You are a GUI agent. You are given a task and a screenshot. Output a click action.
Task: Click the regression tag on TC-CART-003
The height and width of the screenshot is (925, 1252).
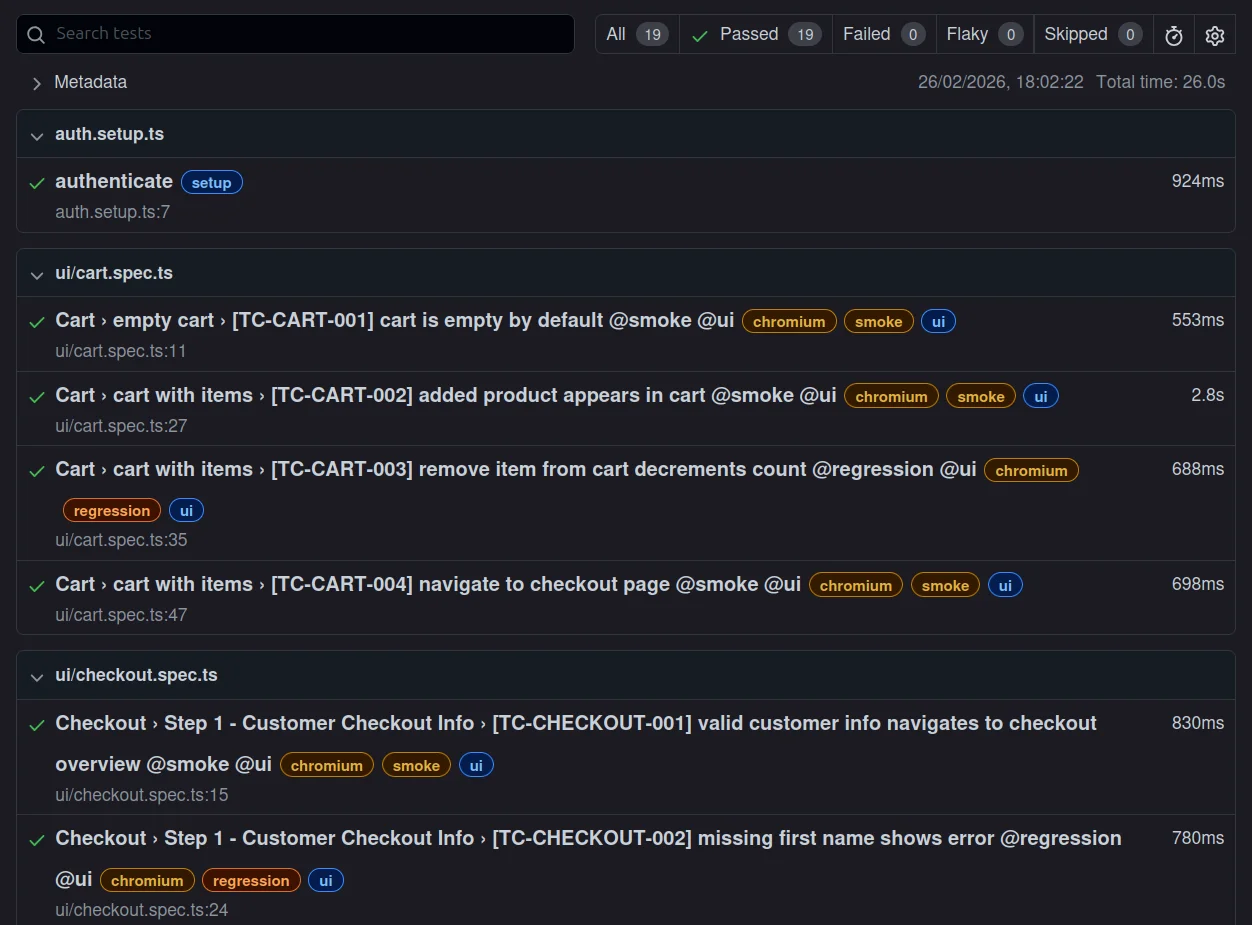click(x=111, y=510)
